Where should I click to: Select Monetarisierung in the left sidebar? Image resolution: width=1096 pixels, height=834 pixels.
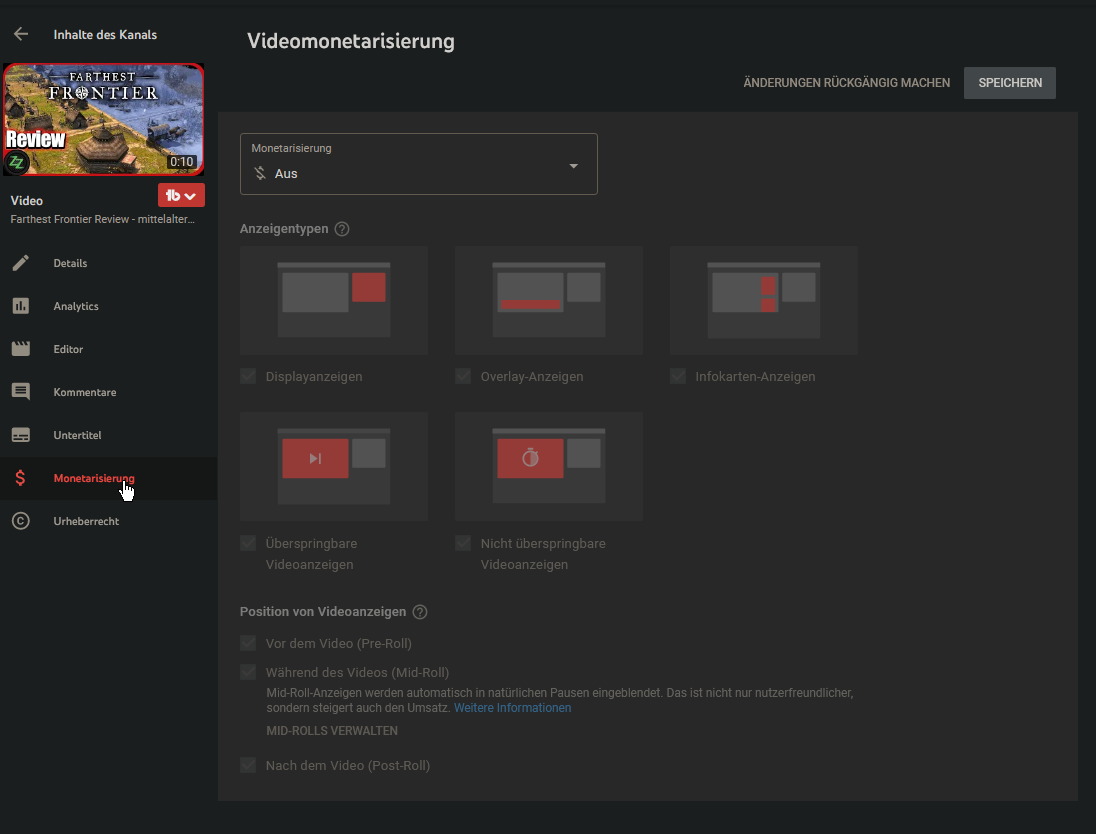pyautogui.click(x=94, y=478)
